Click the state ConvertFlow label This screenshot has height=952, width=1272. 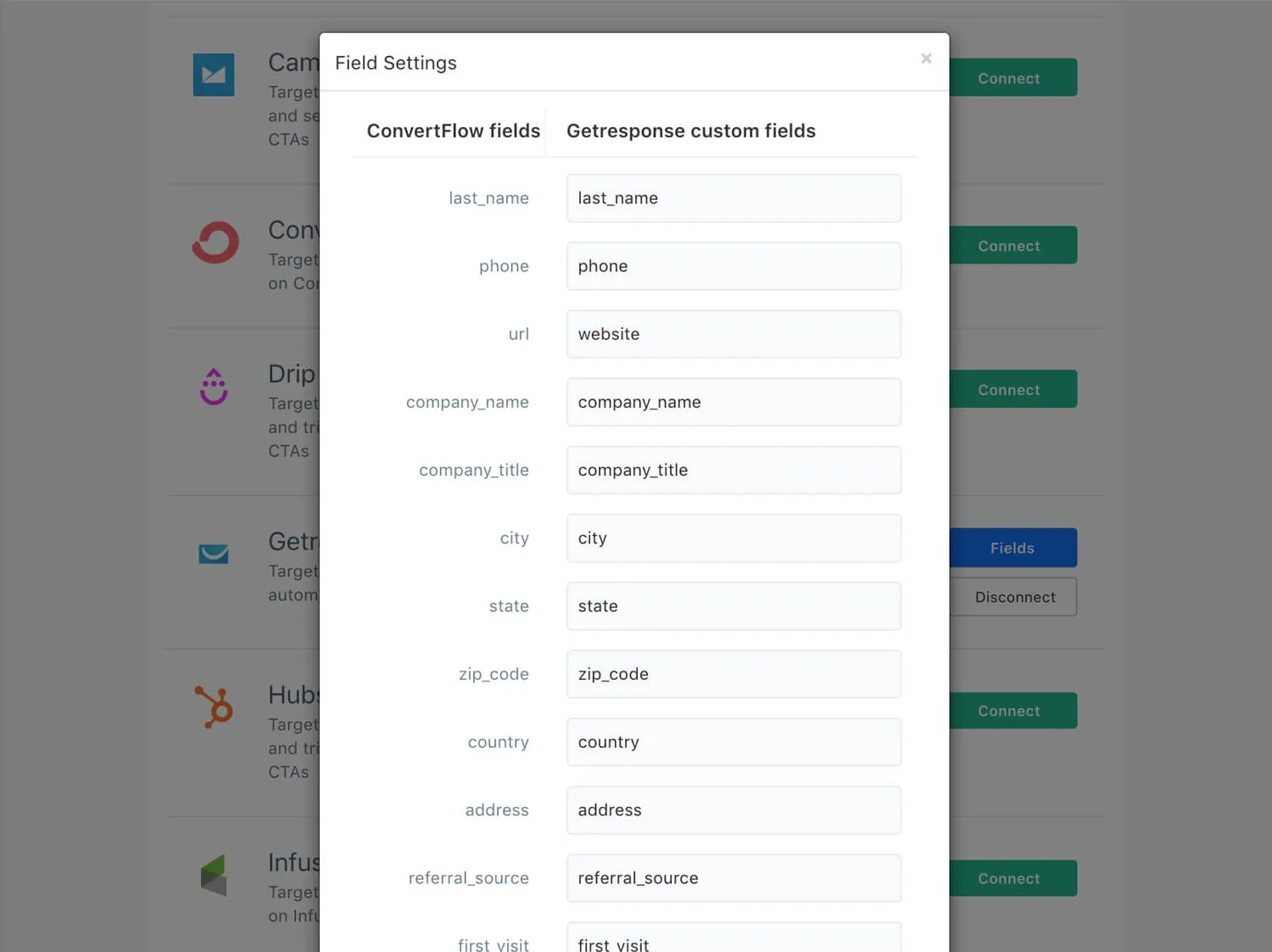pyautogui.click(x=509, y=606)
